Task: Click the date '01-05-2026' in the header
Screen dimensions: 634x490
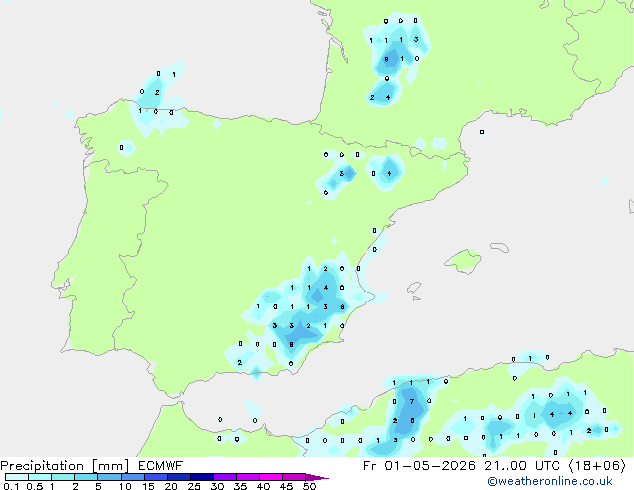Action: point(430,466)
